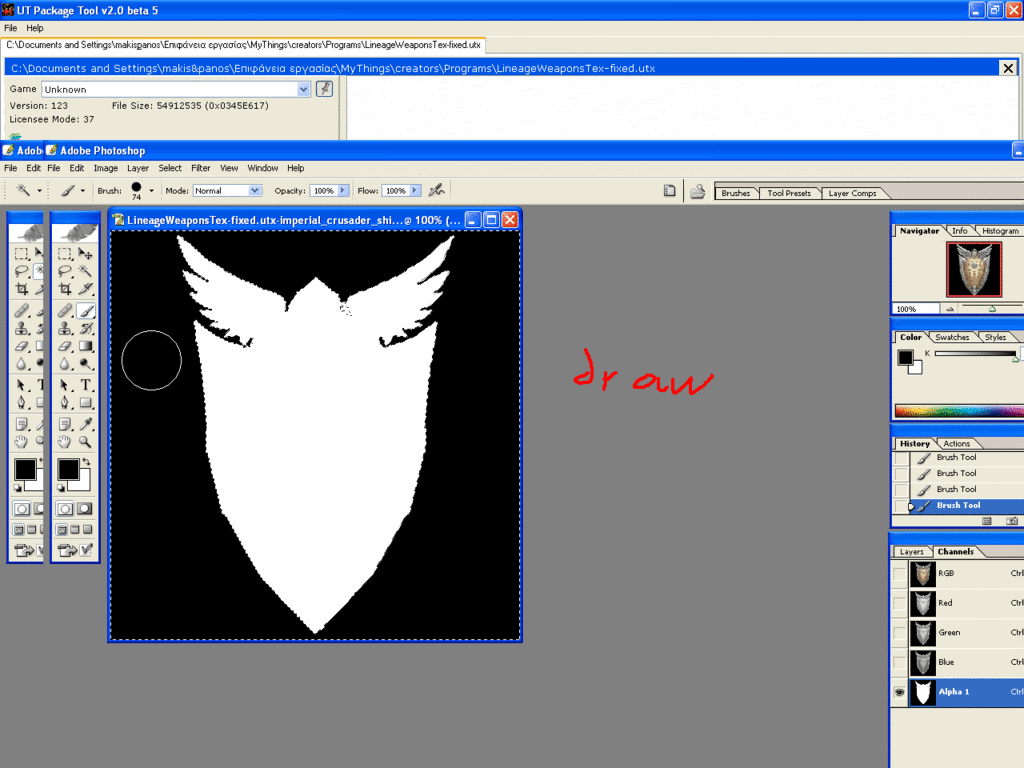Select the Type tool in the toolbox
1024x768 pixels.
click(86, 385)
